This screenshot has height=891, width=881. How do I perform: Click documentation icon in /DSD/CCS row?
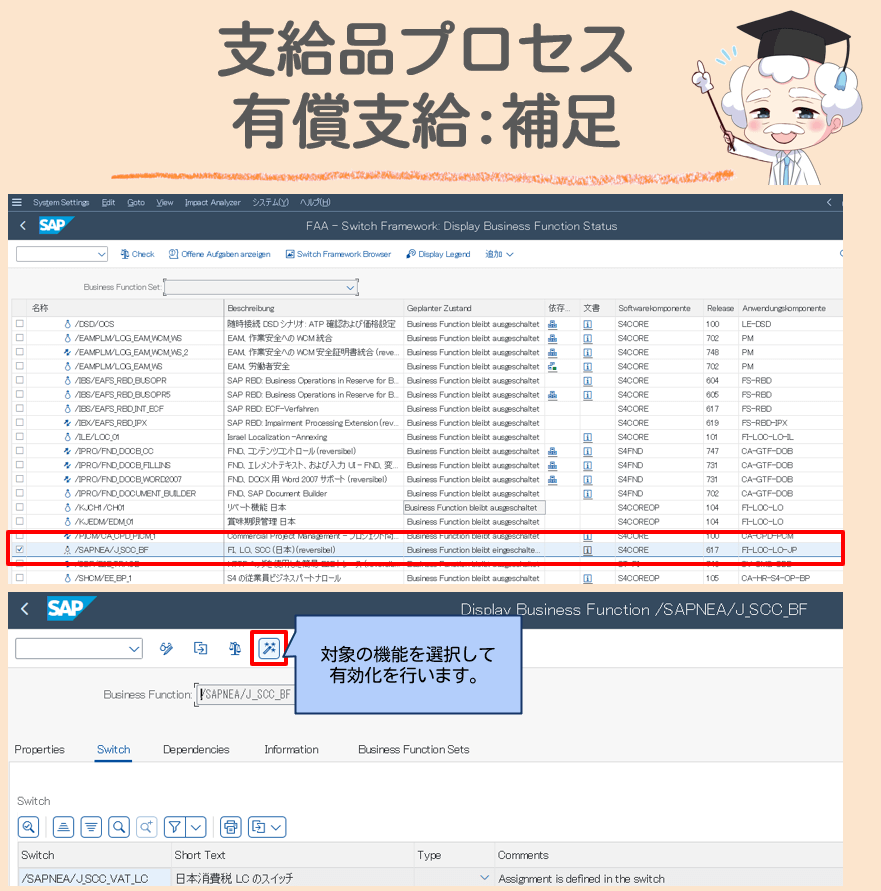coord(588,324)
